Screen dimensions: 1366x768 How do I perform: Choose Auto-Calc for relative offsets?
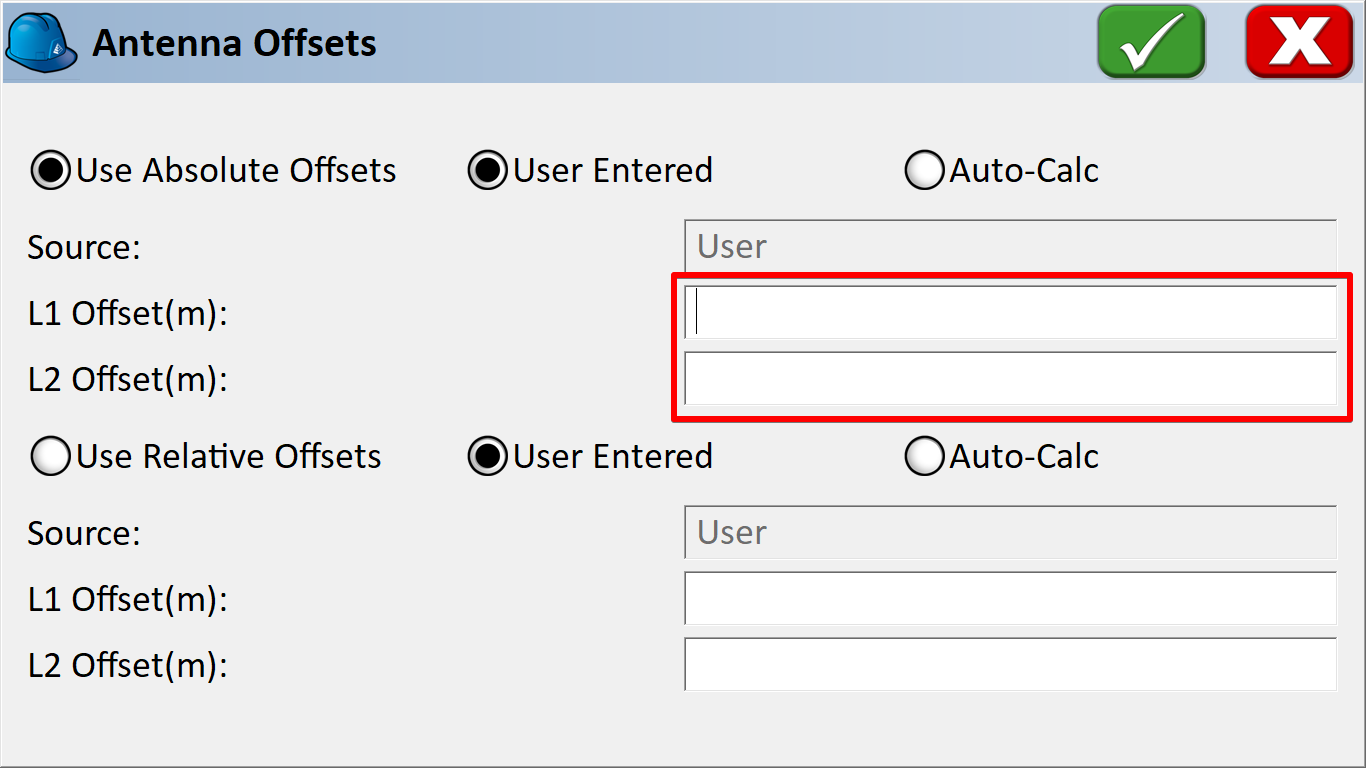[x=924, y=456]
